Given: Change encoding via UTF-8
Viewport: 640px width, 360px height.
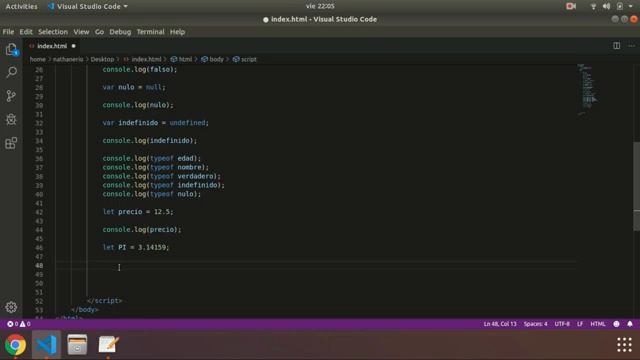Looking at the screenshot, I should point(562,324).
